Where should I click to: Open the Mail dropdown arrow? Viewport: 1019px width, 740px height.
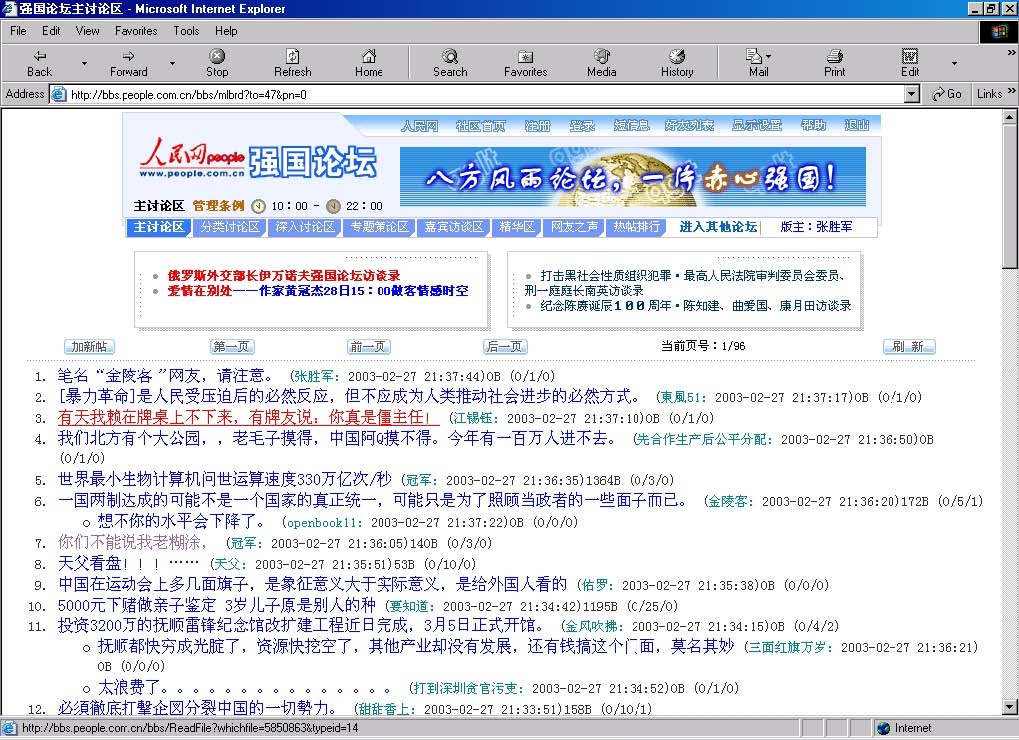pyautogui.click(x=768, y=56)
